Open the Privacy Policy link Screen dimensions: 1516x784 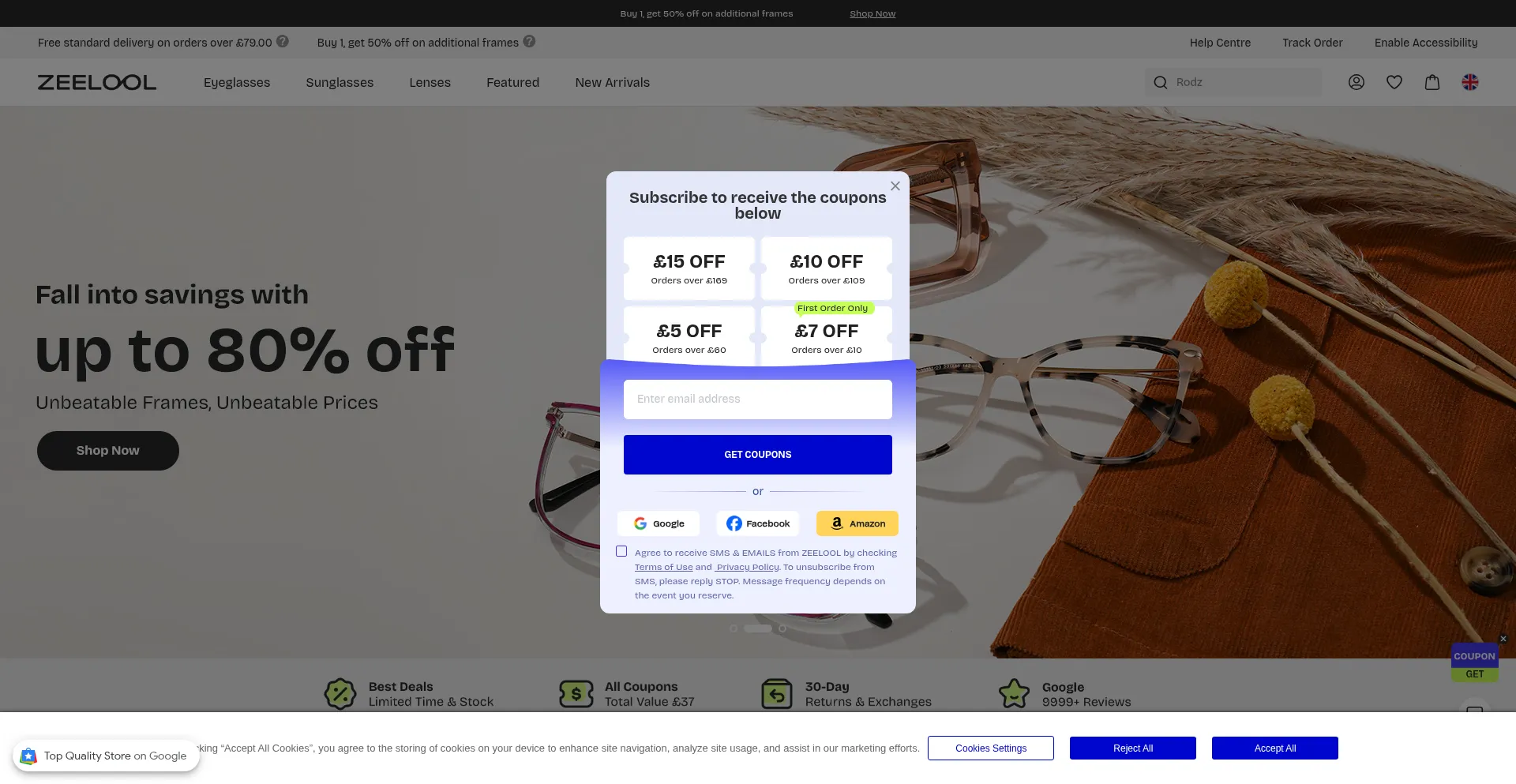[x=747, y=568]
